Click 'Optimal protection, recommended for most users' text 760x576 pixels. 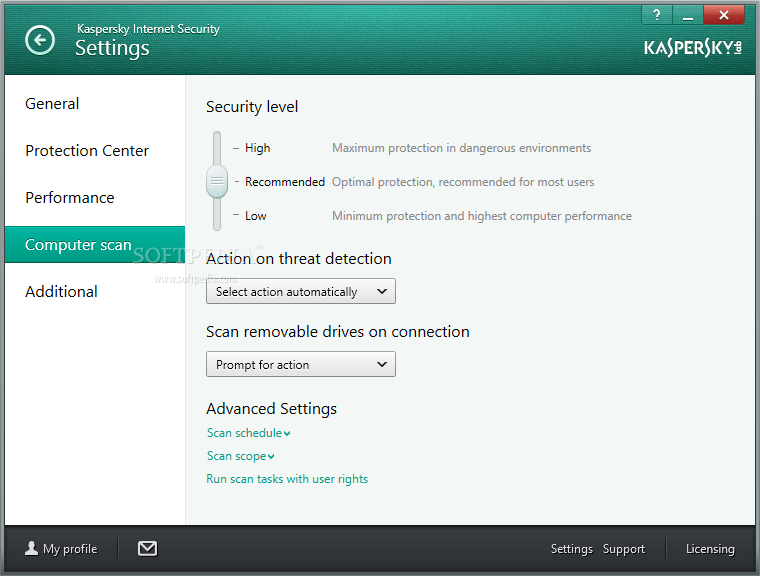463,182
